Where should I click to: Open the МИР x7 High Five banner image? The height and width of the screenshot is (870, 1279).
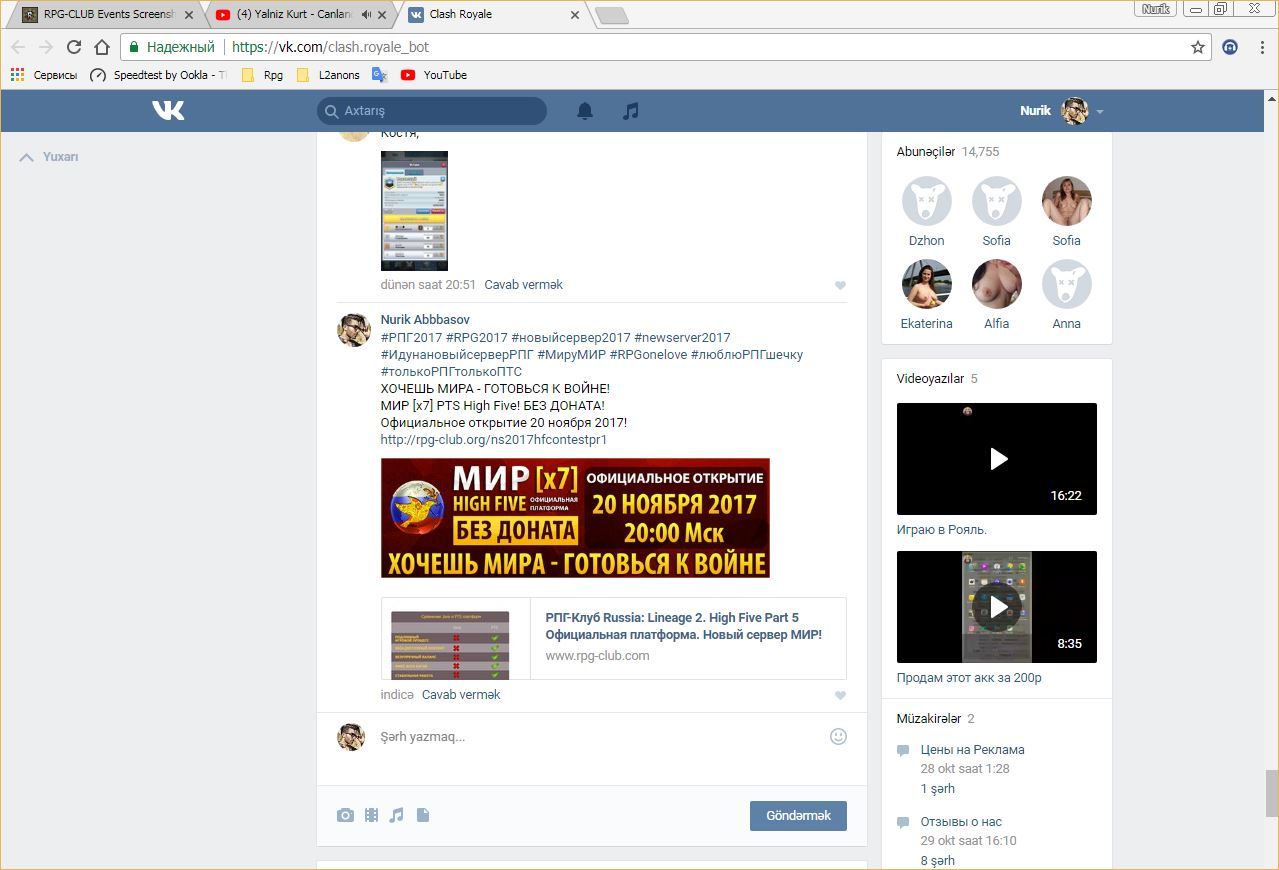pos(575,518)
